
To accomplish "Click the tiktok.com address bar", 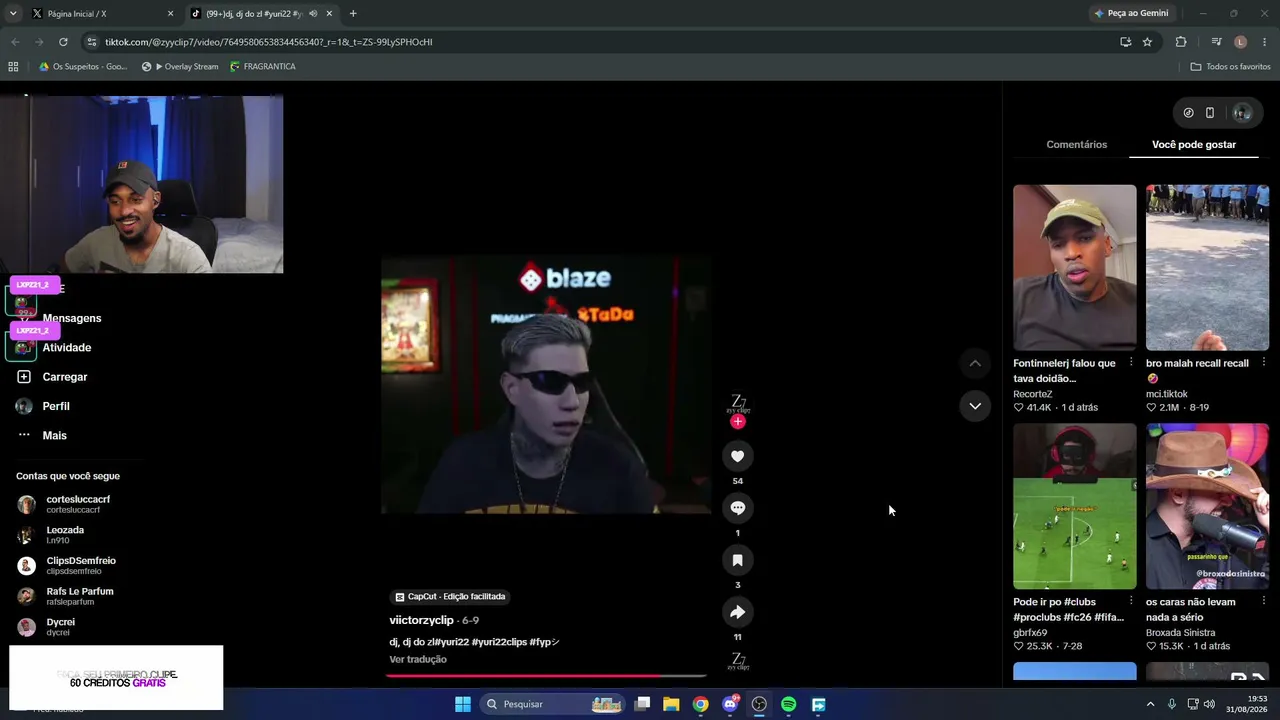I will pyautogui.click(x=600, y=42).
